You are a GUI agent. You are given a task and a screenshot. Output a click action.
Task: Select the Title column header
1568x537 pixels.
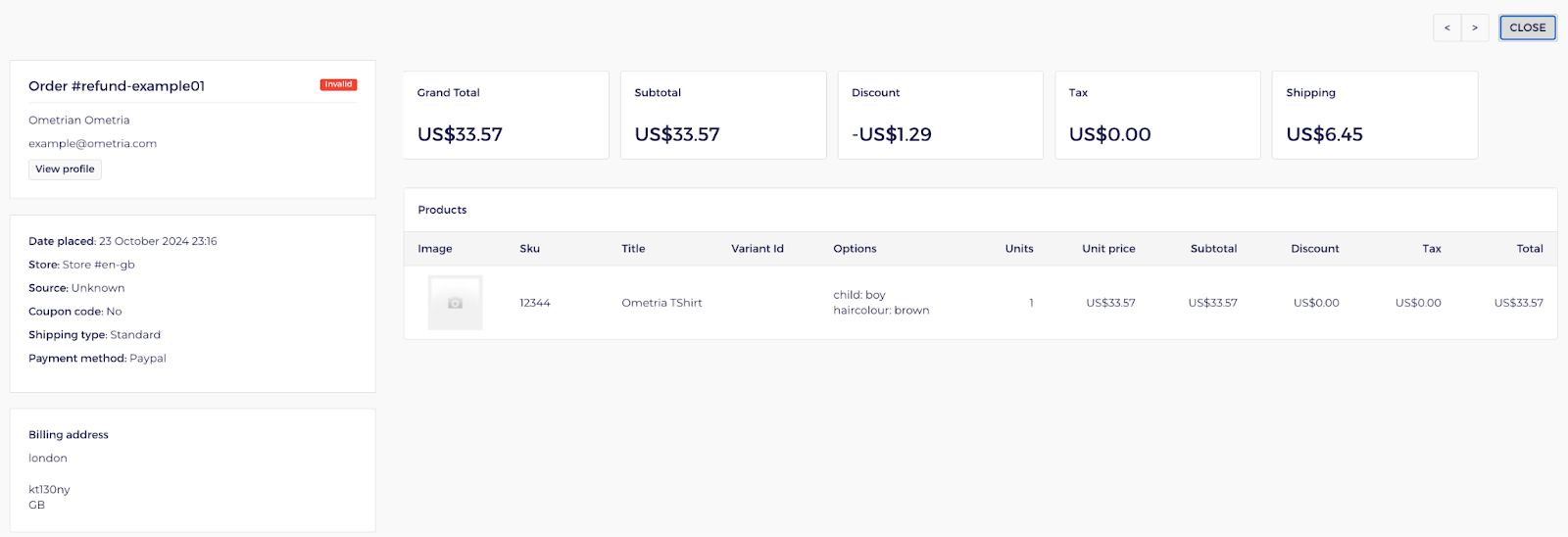[x=633, y=249]
